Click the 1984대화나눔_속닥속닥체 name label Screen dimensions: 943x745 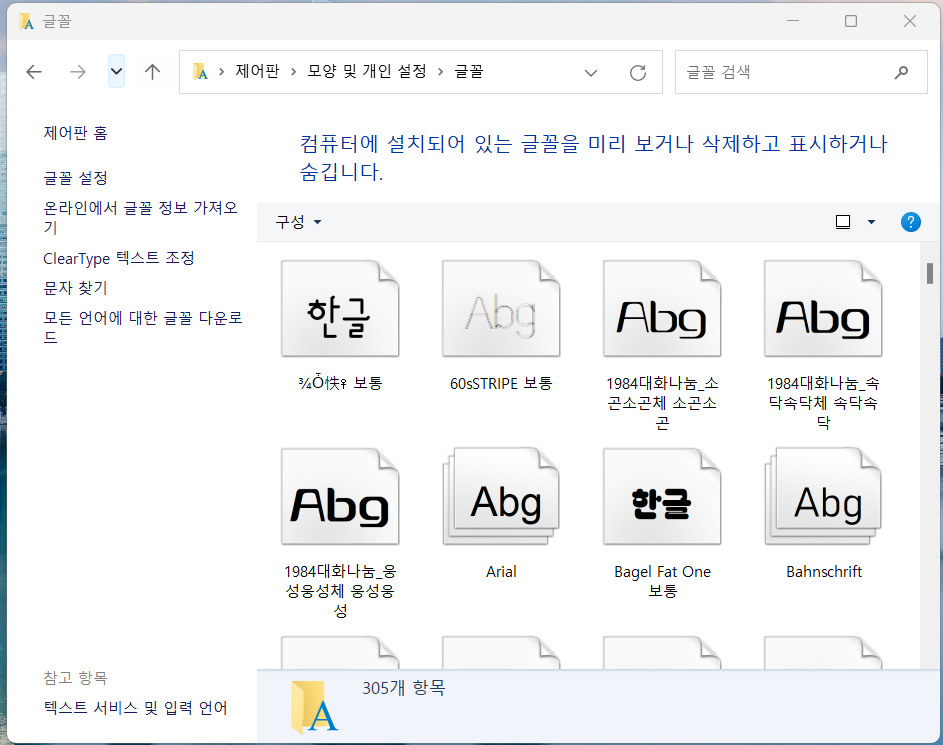[x=823, y=403]
